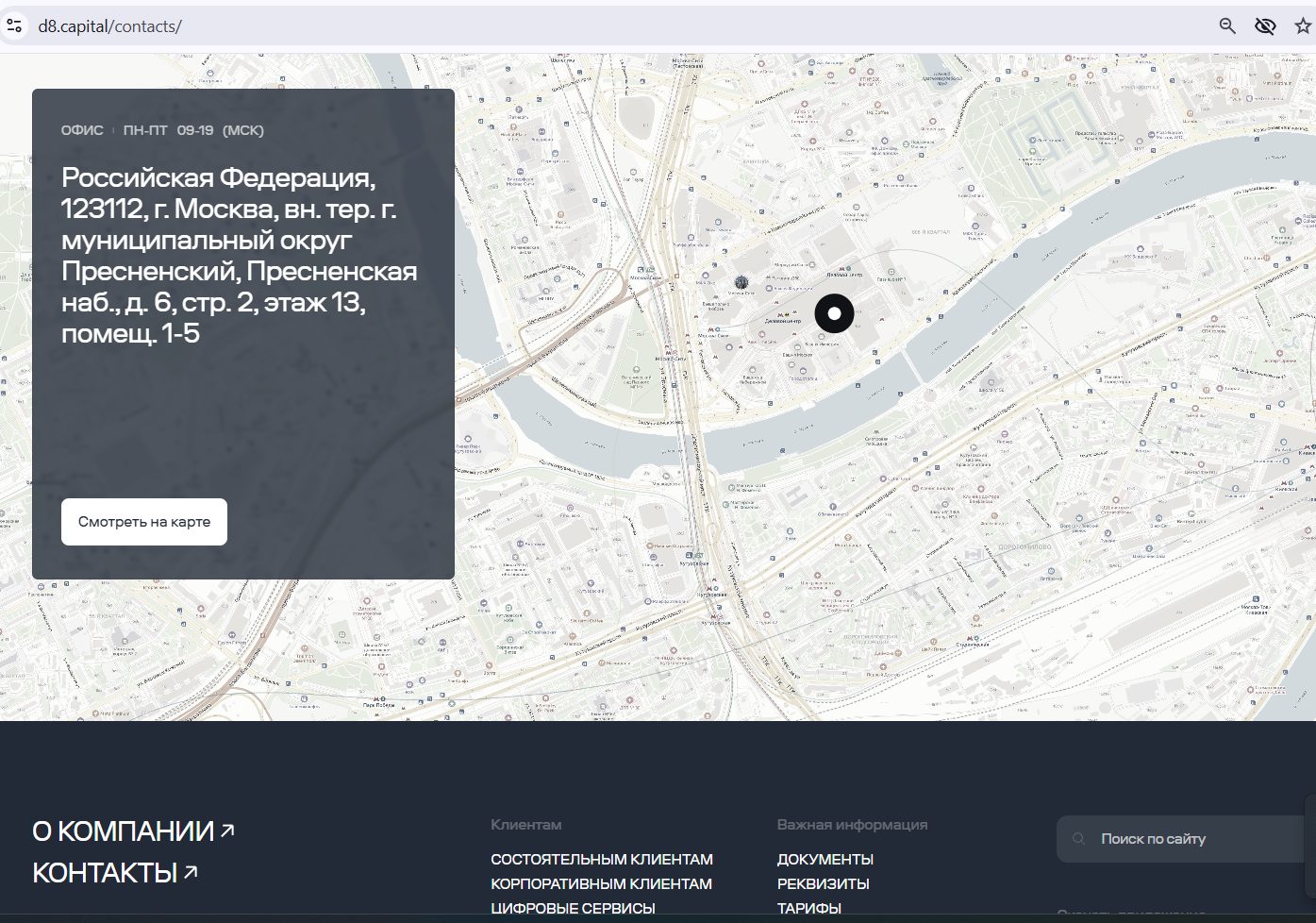Viewport: 1316px width, 923px height.
Task: Click the site information icon in address bar
Action: click(x=14, y=26)
